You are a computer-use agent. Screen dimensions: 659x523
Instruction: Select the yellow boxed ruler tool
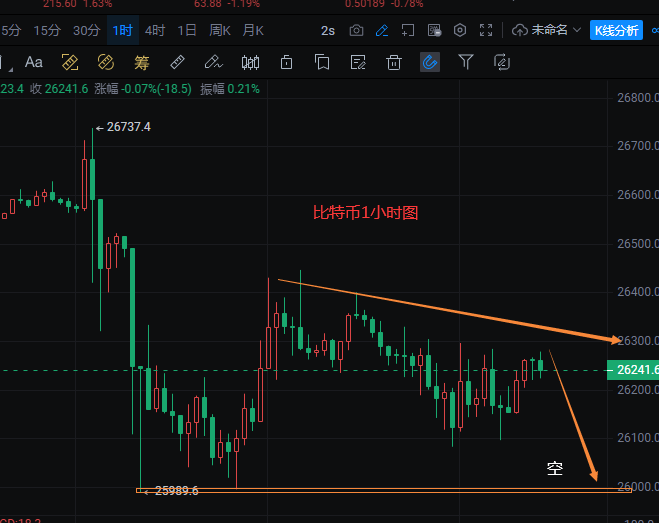[70, 62]
